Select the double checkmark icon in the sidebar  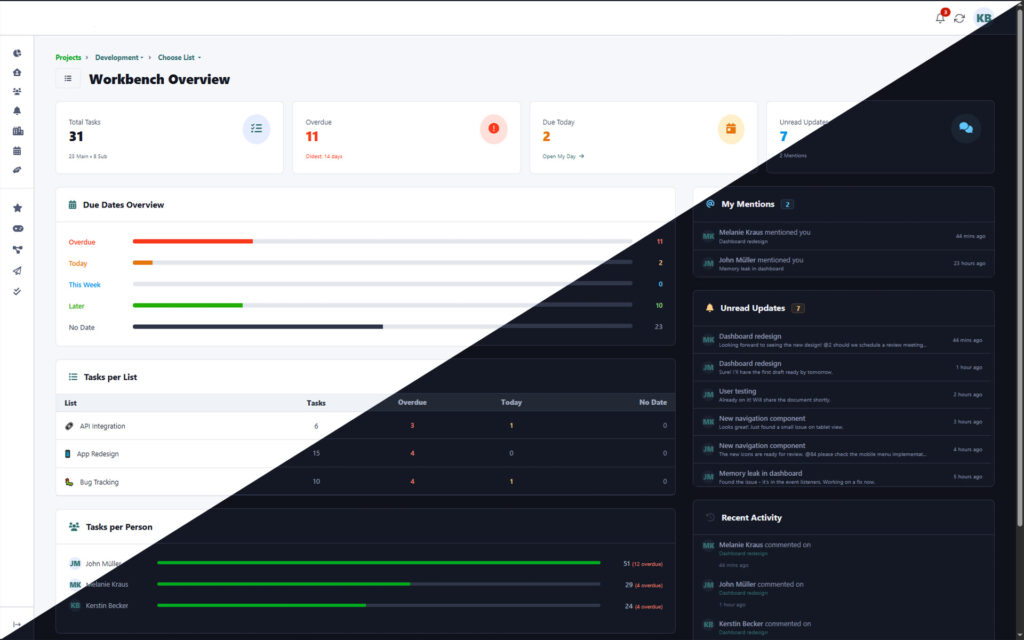tap(16, 291)
